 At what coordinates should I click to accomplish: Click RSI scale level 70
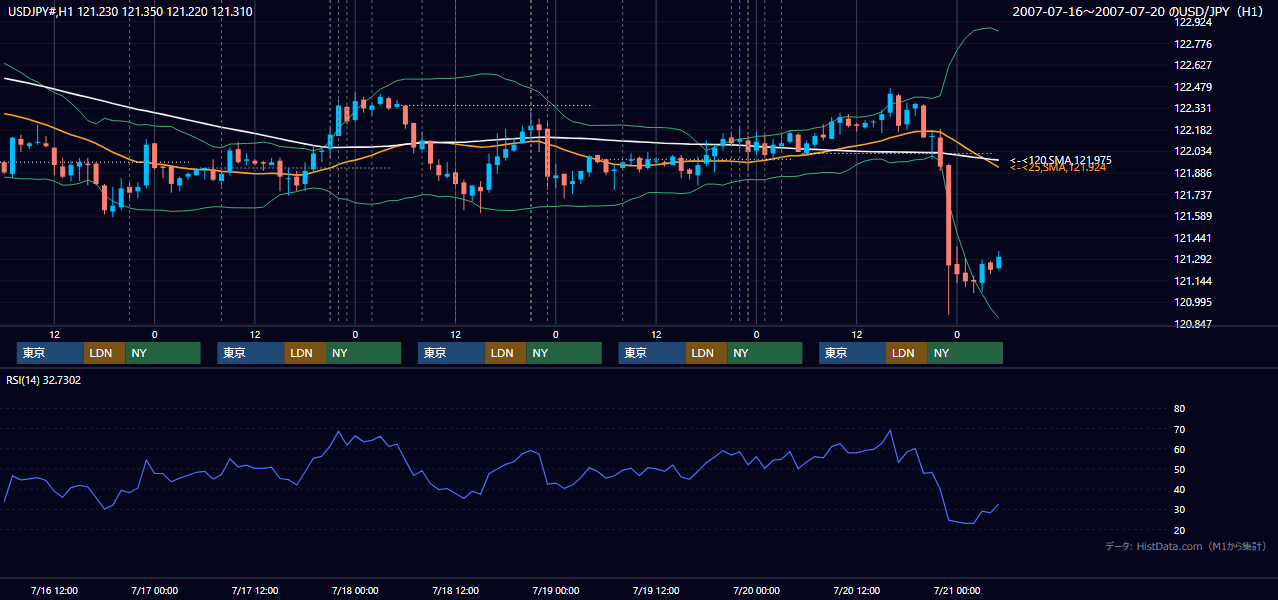coord(1179,429)
